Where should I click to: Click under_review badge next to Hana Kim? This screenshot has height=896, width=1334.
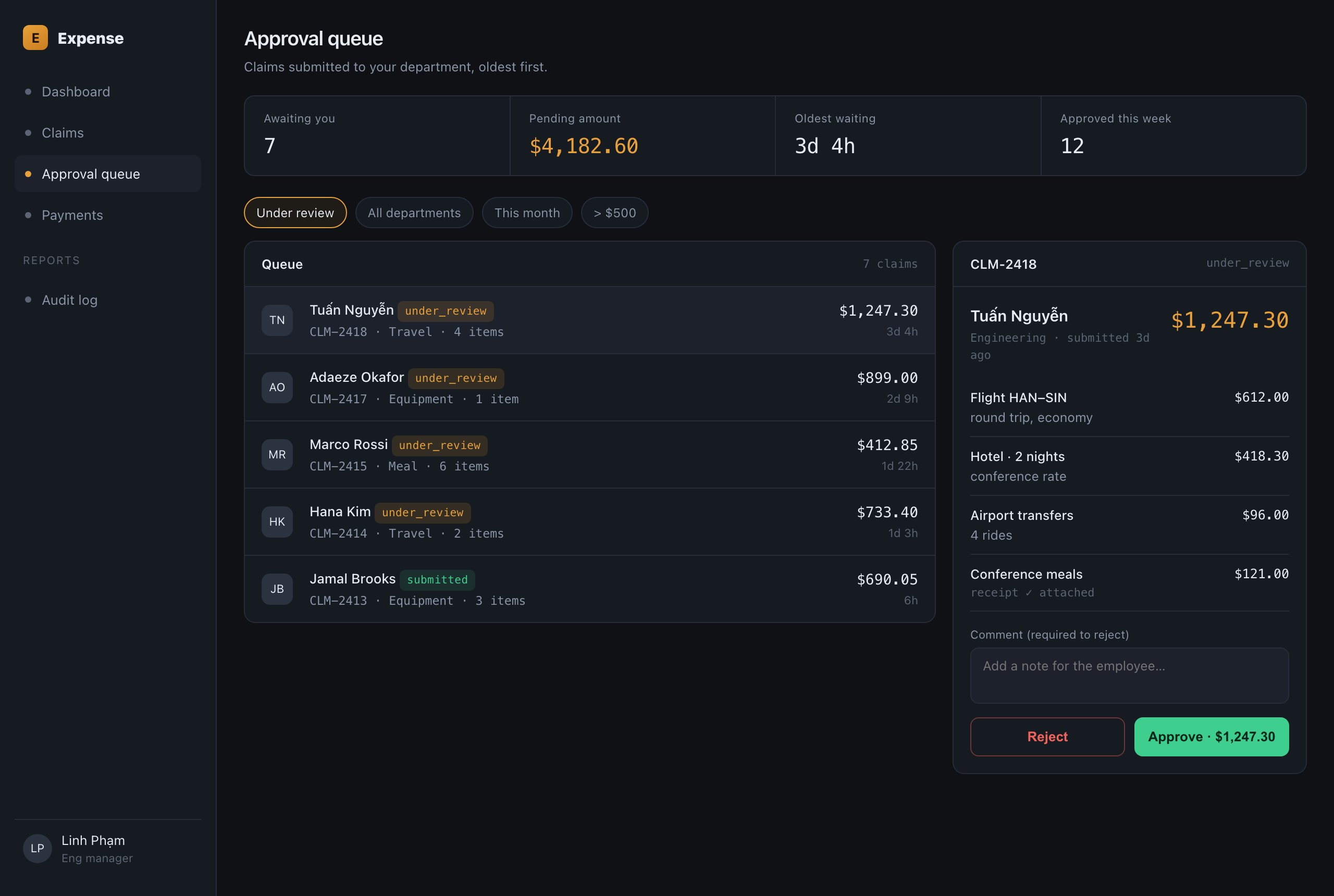coord(423,513)
